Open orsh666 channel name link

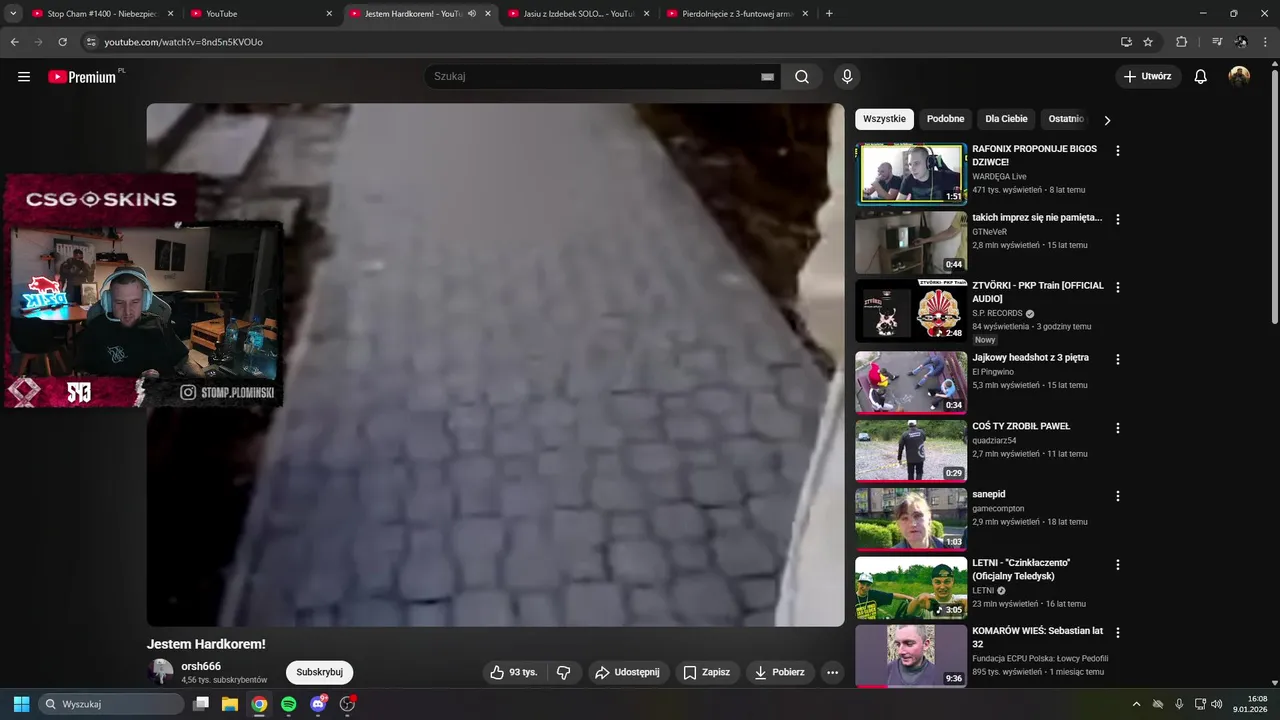click(201, 667)
